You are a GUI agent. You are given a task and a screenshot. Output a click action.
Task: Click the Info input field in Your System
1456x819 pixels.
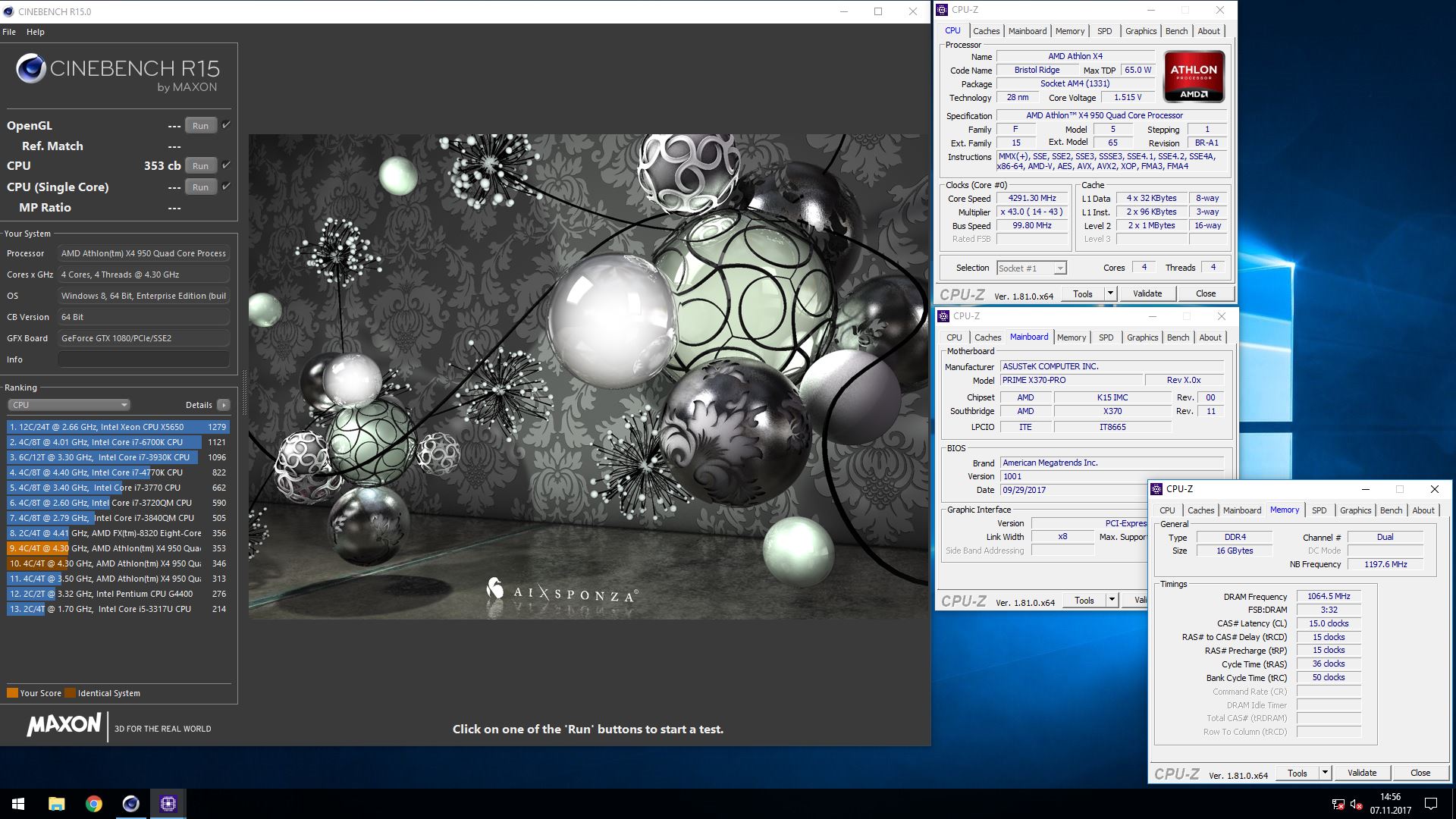(143, 359)
